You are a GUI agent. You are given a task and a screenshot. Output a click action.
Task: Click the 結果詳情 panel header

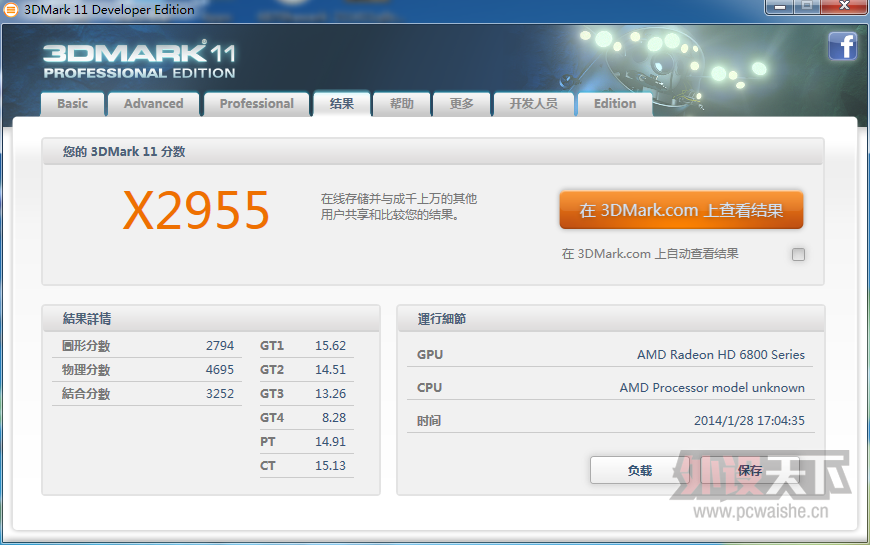(x=87, y=319)
